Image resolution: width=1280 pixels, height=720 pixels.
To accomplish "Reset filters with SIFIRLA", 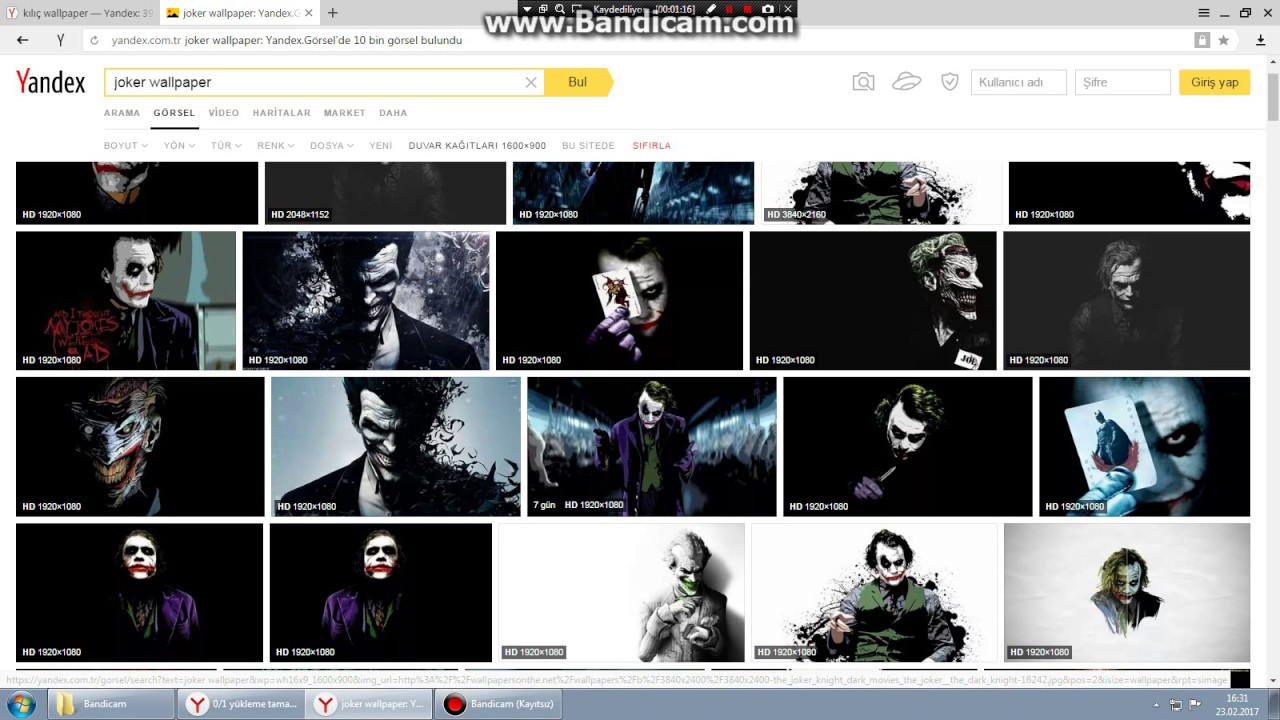I will [652, 146].
